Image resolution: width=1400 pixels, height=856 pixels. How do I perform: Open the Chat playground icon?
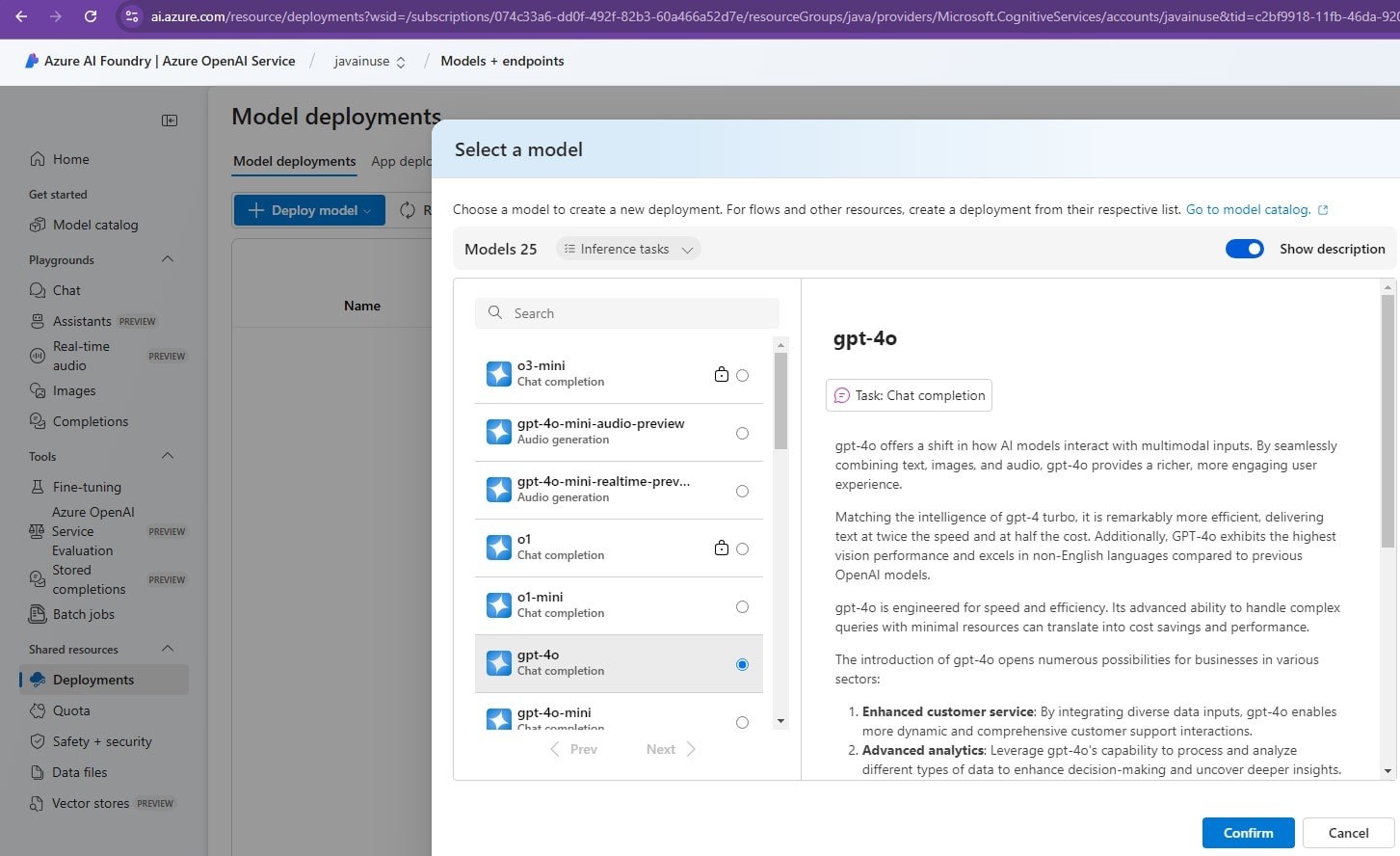click(x=38, y=290)
